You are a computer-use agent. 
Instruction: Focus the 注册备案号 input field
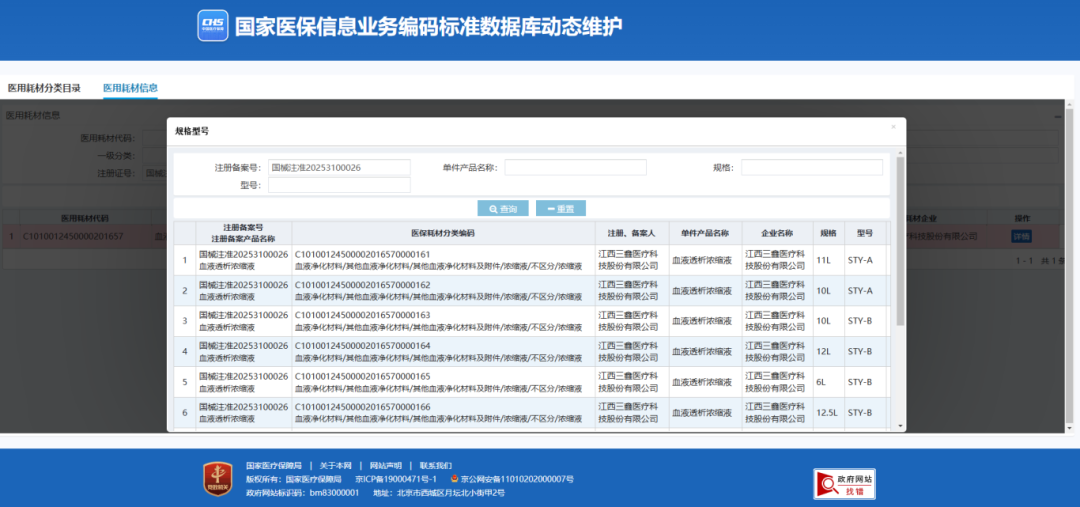339,167
